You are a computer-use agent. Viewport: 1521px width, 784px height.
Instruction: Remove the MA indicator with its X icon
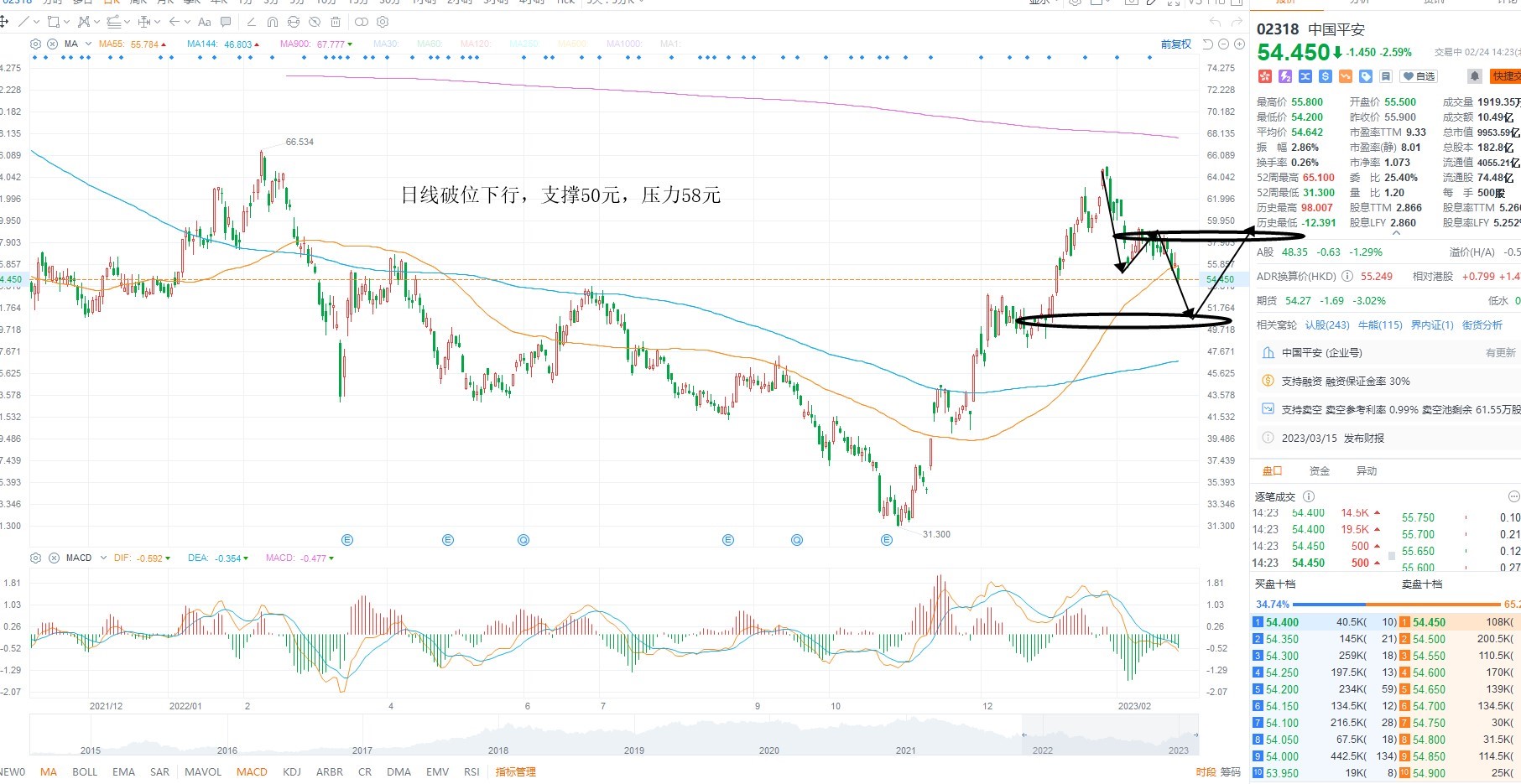click(x=53, y=44)
